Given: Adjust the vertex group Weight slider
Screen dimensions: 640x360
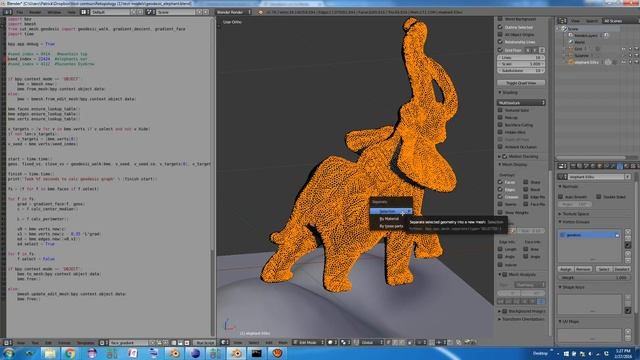Looking at the screenshot, I should 594,278.
